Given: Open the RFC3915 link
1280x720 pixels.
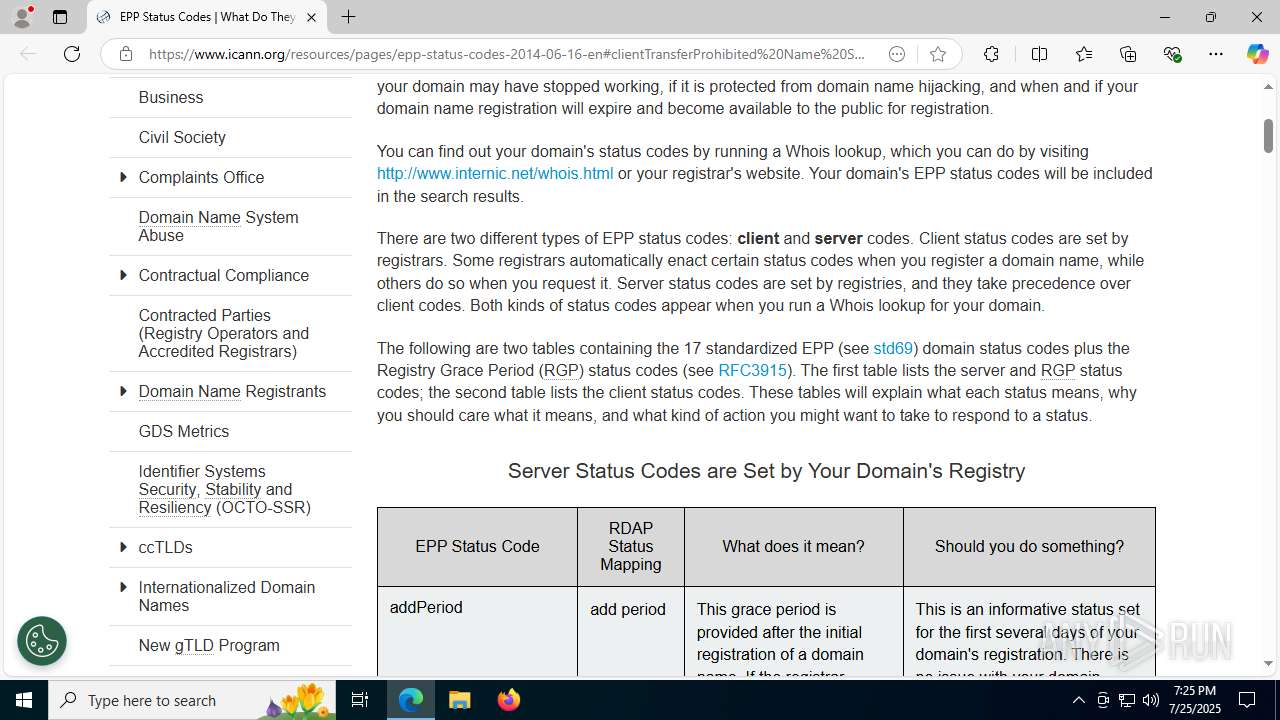Looking at the screenshot, I should click(x=752, y=370).
